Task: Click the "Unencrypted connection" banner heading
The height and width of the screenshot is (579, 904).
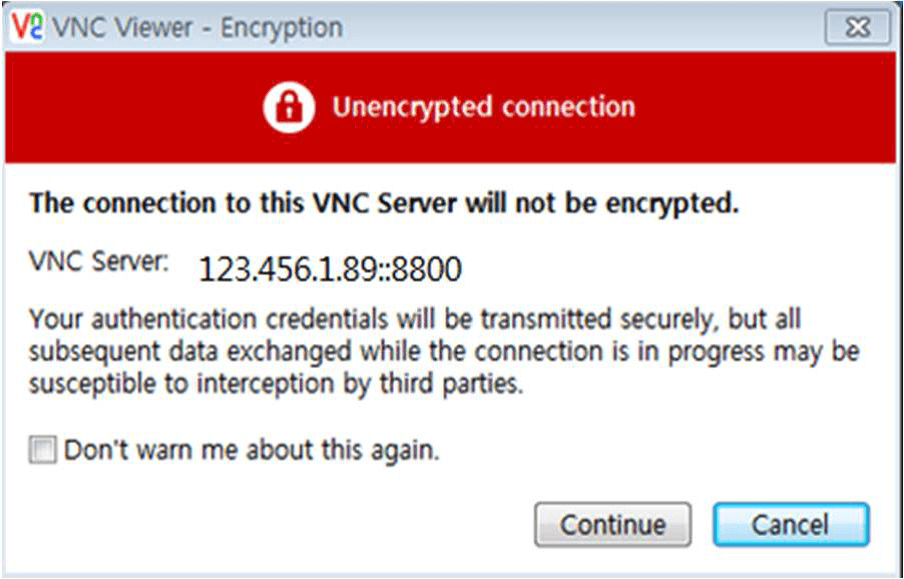Action: tap(484, 107)
